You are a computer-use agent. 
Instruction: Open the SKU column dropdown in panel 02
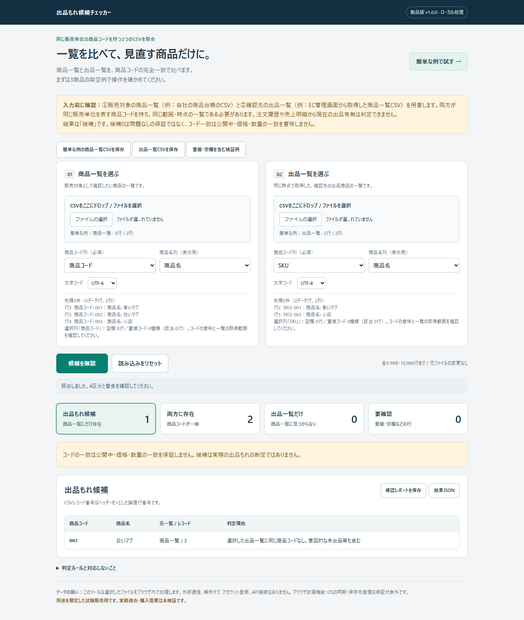[319, 265]
